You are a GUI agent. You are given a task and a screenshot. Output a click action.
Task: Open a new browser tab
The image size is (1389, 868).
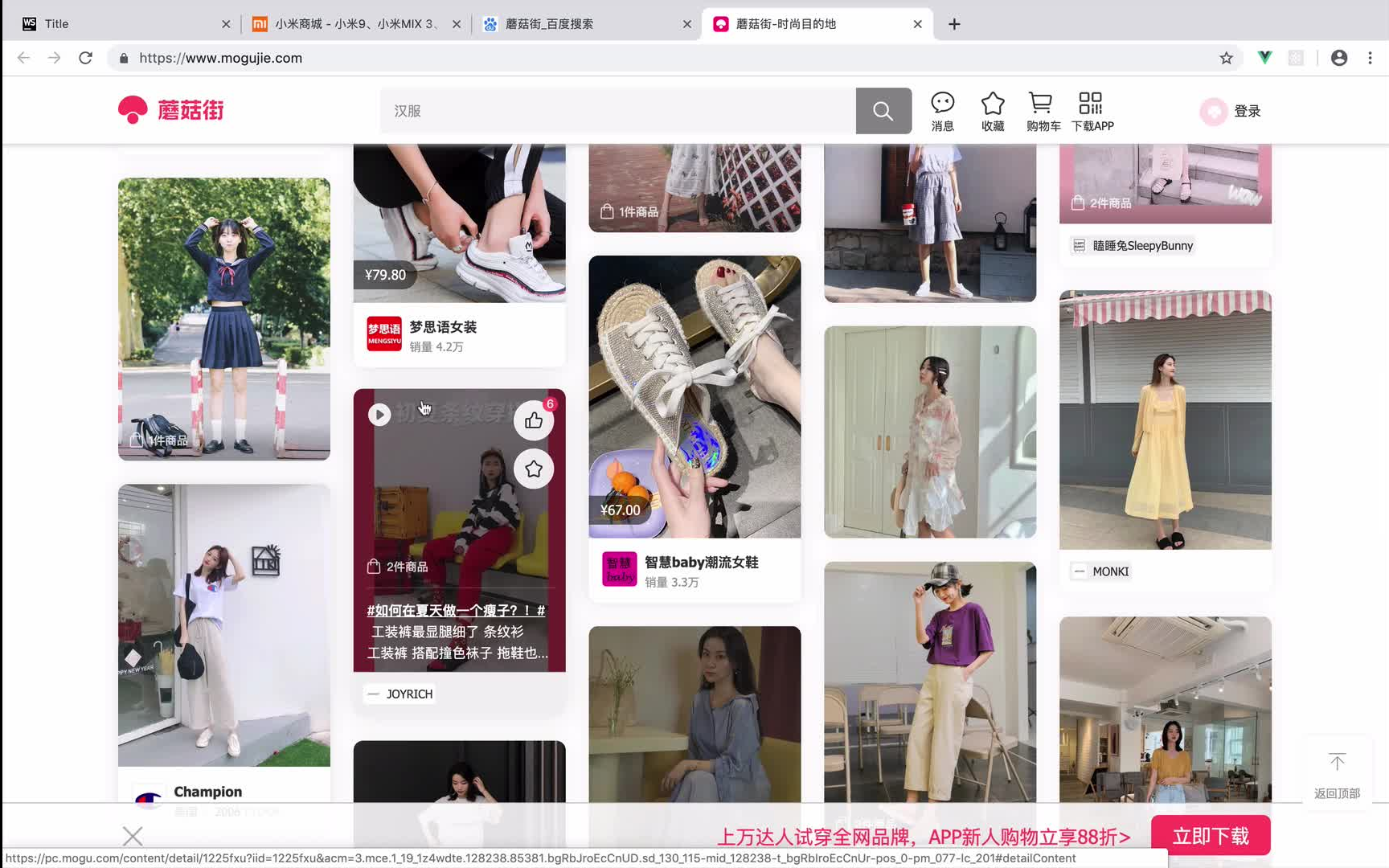point(954,24)
